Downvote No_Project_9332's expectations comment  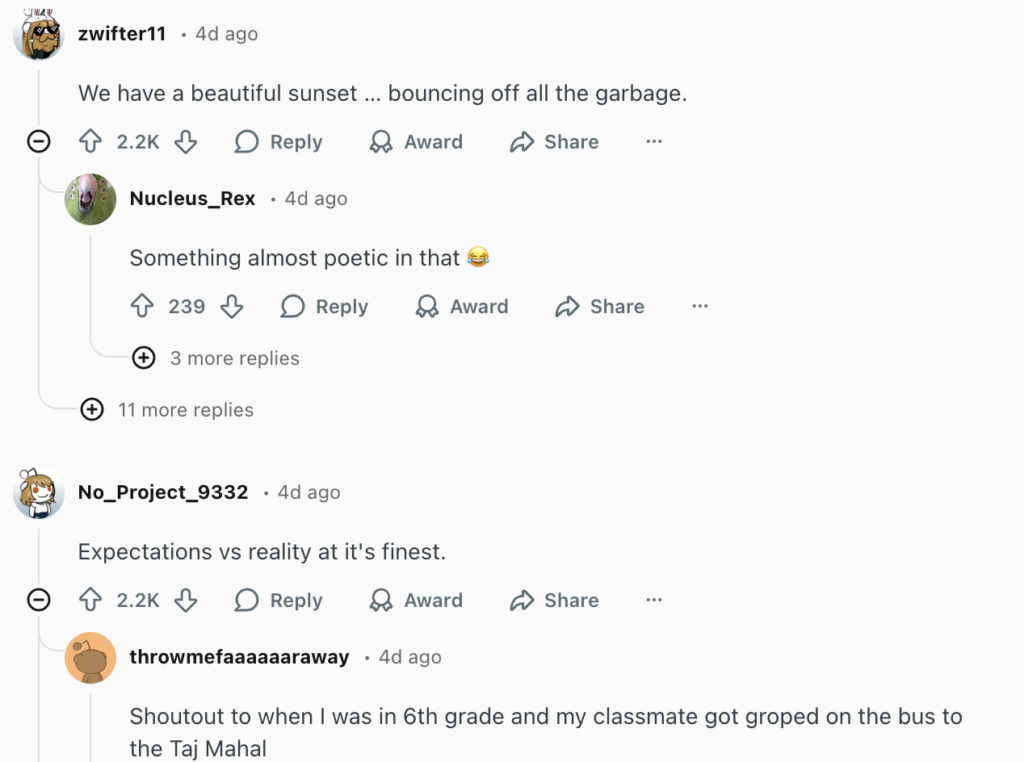[186, 600]
